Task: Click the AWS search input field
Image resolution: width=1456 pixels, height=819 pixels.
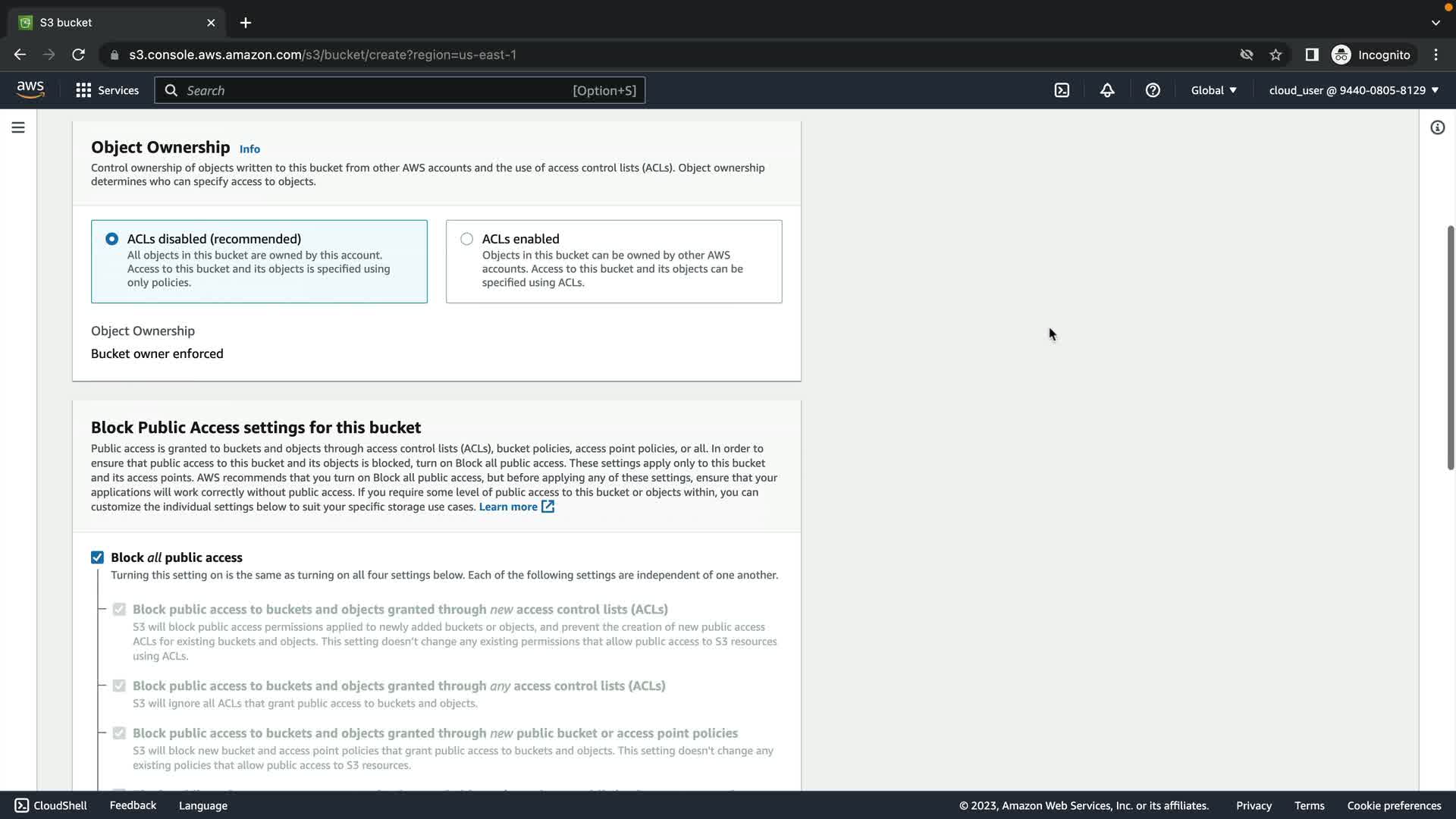Action: point(379,90)
